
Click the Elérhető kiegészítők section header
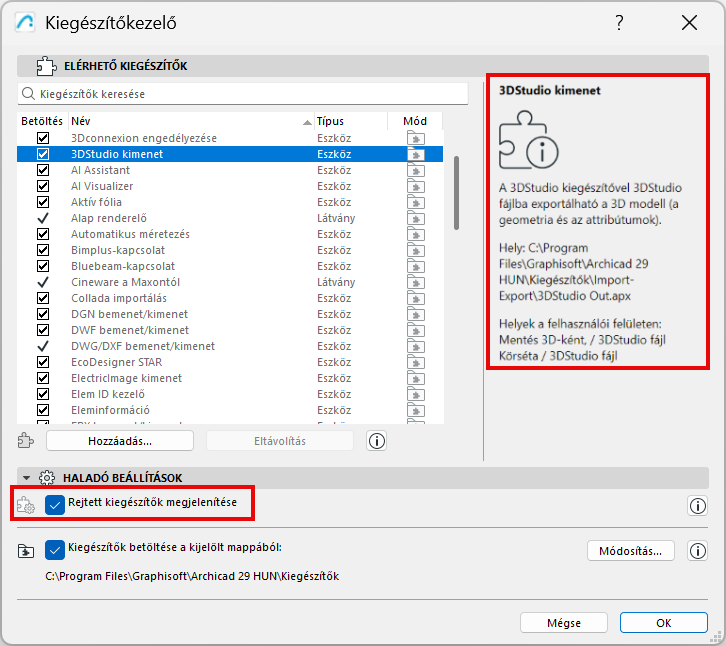pyautogui.click(x=363, y=66)
